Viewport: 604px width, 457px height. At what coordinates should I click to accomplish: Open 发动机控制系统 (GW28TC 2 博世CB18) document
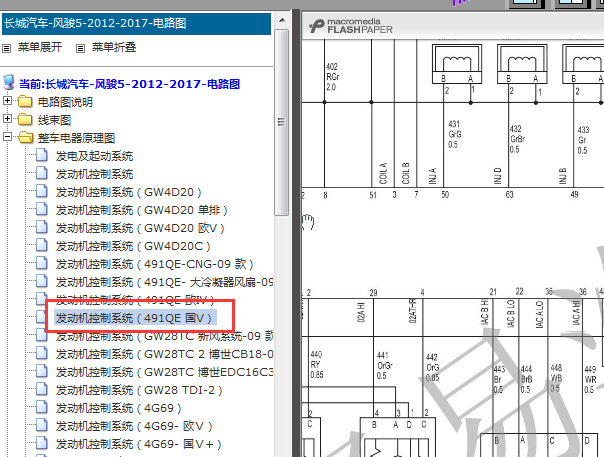(164, 354)
